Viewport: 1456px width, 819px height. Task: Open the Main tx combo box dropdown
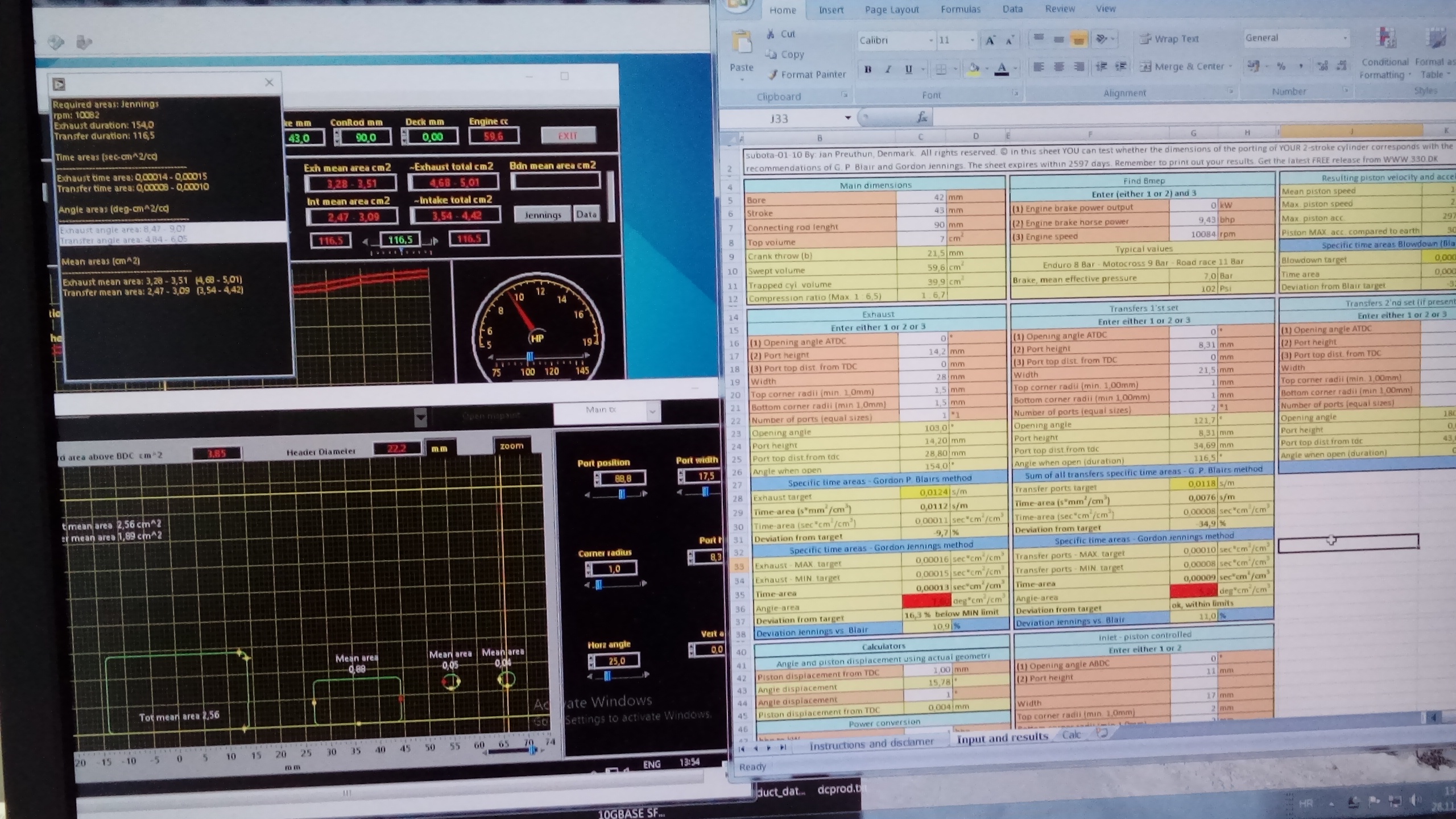(x=652, y=411)
